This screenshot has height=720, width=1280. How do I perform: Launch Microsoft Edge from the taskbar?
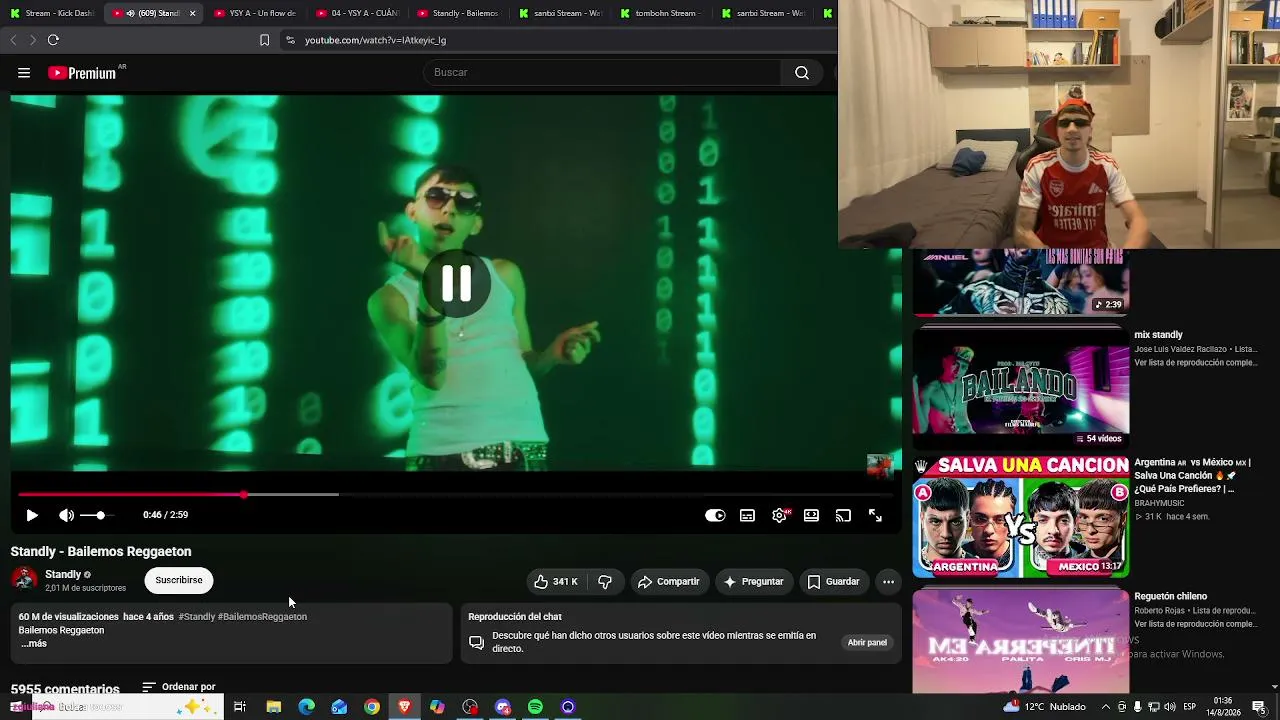pos(306,707)
